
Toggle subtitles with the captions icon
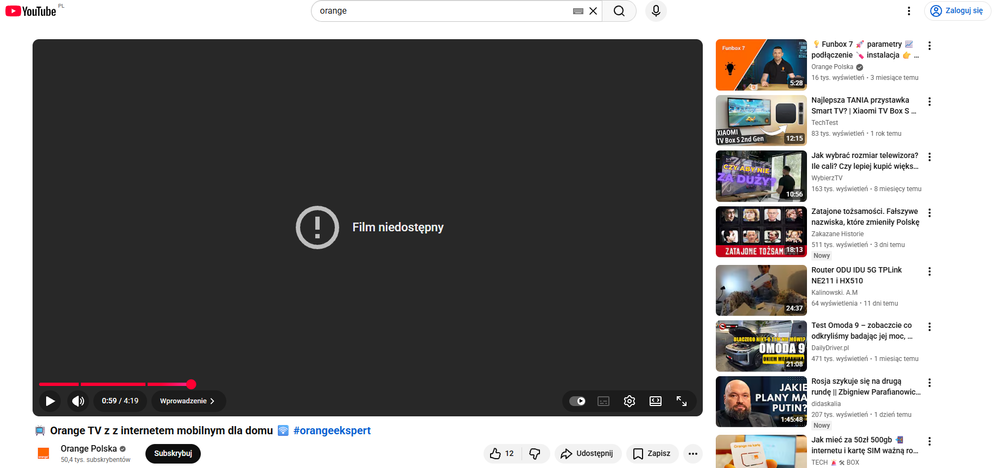coord(603,401)
